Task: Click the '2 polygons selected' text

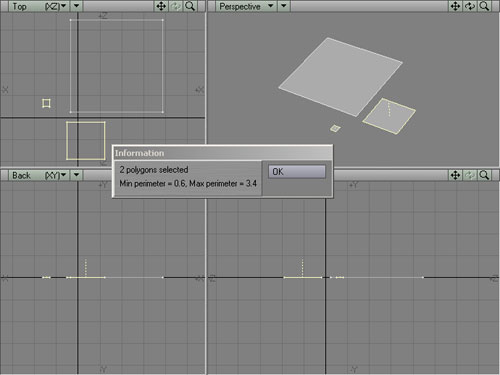Action: (154, 170)
